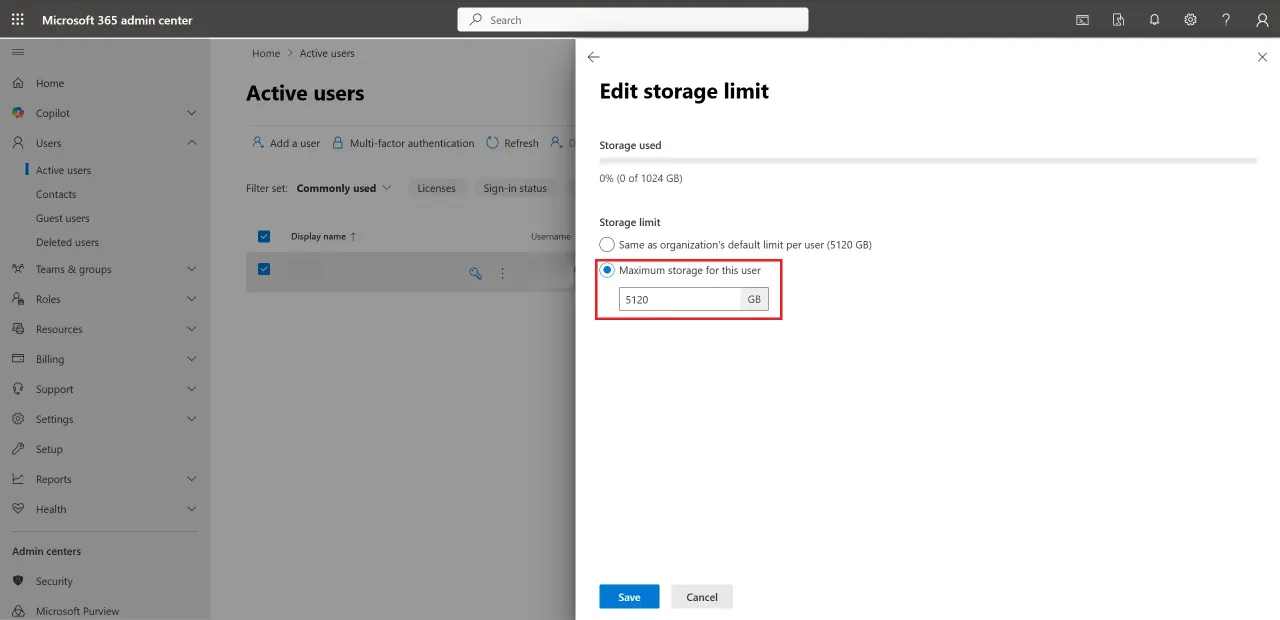Expand Teams & groups section
Image resolution: width=1280 pixels, height=620 pixels.
coord(192,269)
